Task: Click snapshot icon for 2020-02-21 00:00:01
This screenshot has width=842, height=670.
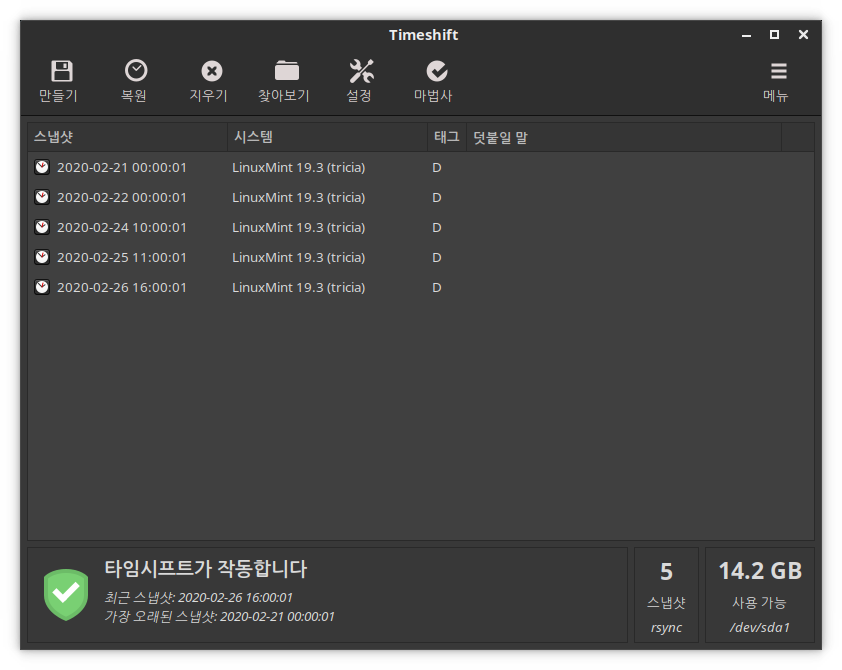Action: (42, 167)
